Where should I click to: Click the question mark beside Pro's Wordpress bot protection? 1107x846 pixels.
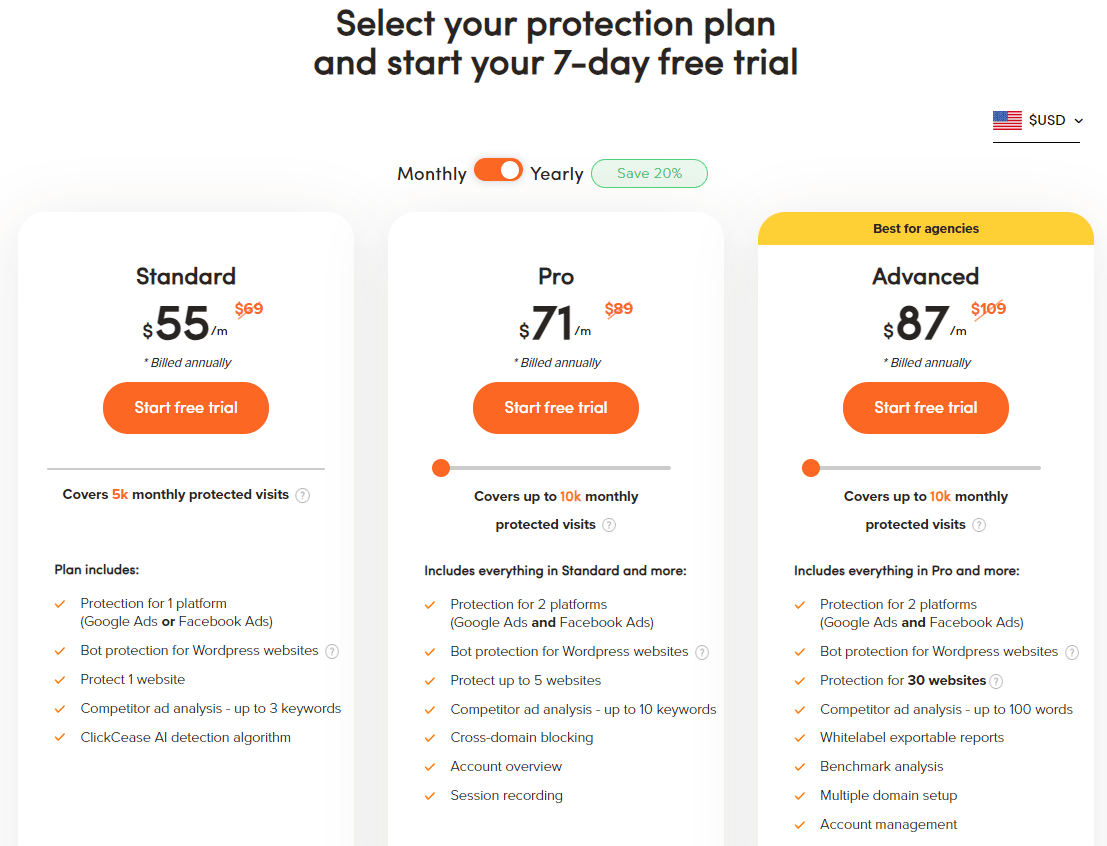[702, 651]
